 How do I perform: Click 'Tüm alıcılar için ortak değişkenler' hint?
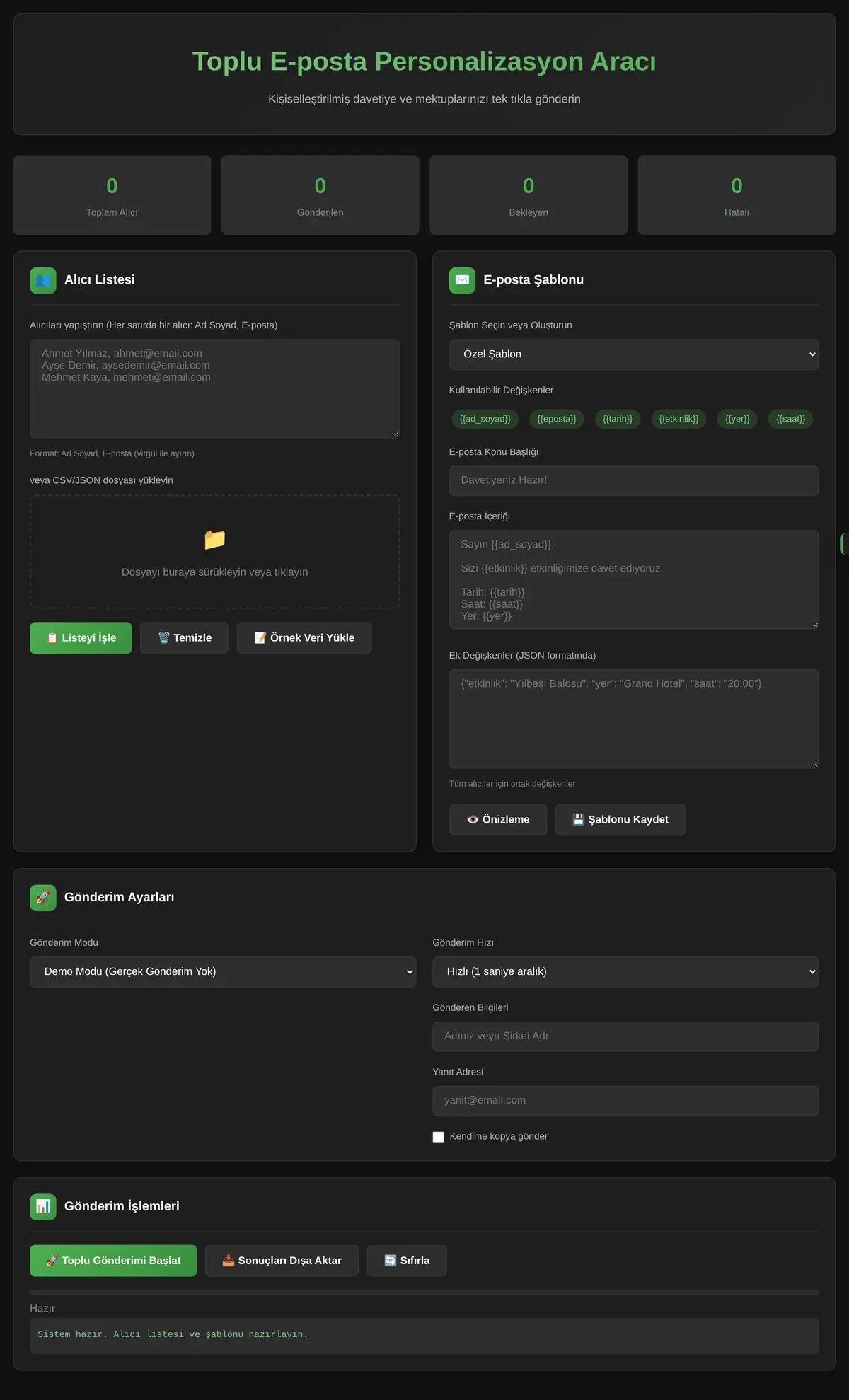point(512,784)
